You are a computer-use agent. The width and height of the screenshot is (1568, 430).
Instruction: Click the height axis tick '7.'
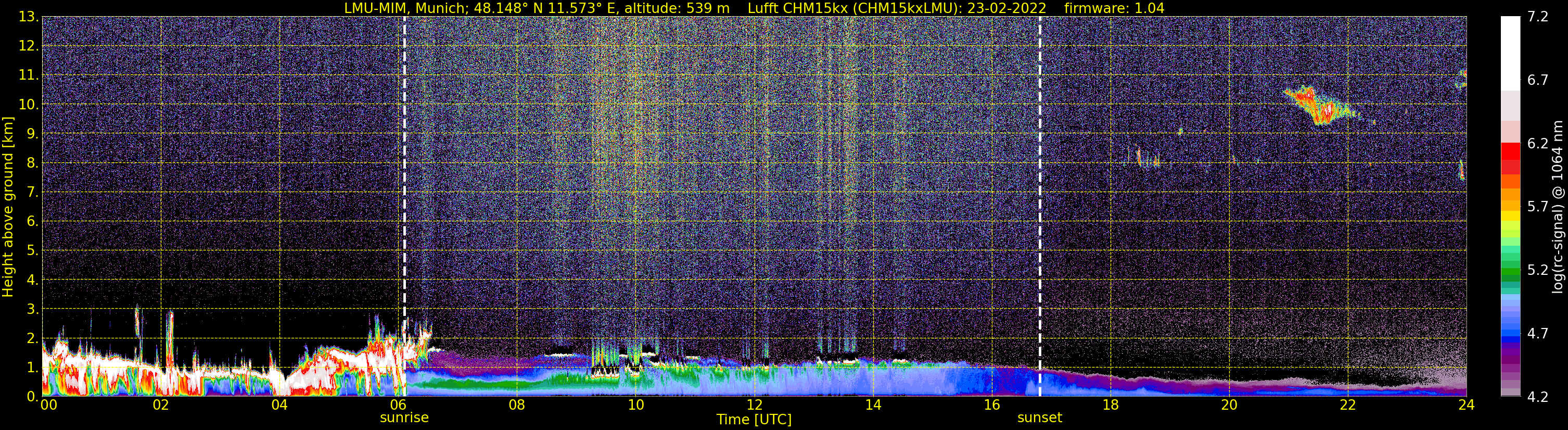coord(32,193)
